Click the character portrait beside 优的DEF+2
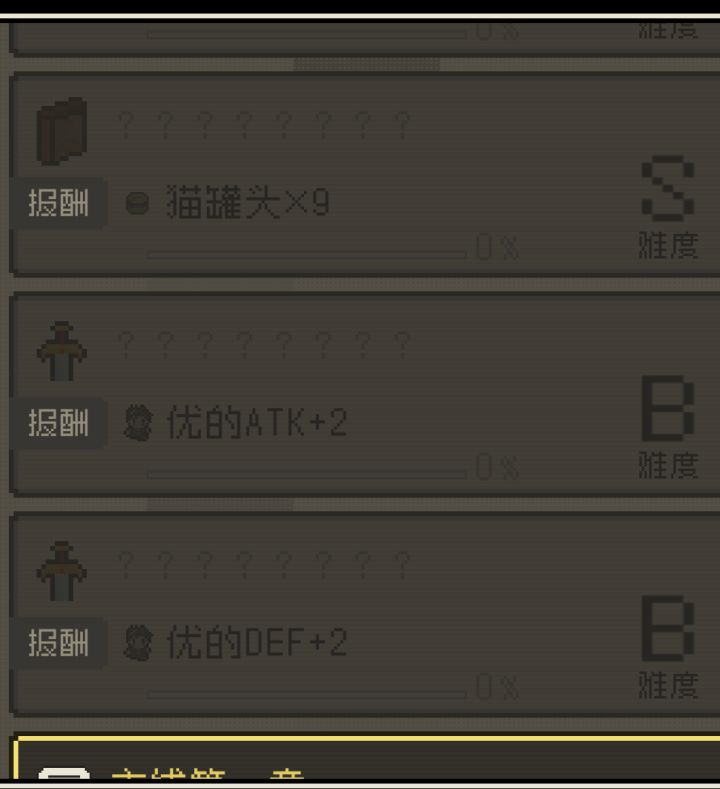This screenshot has width=720, height=789. (x=138, y=643)
